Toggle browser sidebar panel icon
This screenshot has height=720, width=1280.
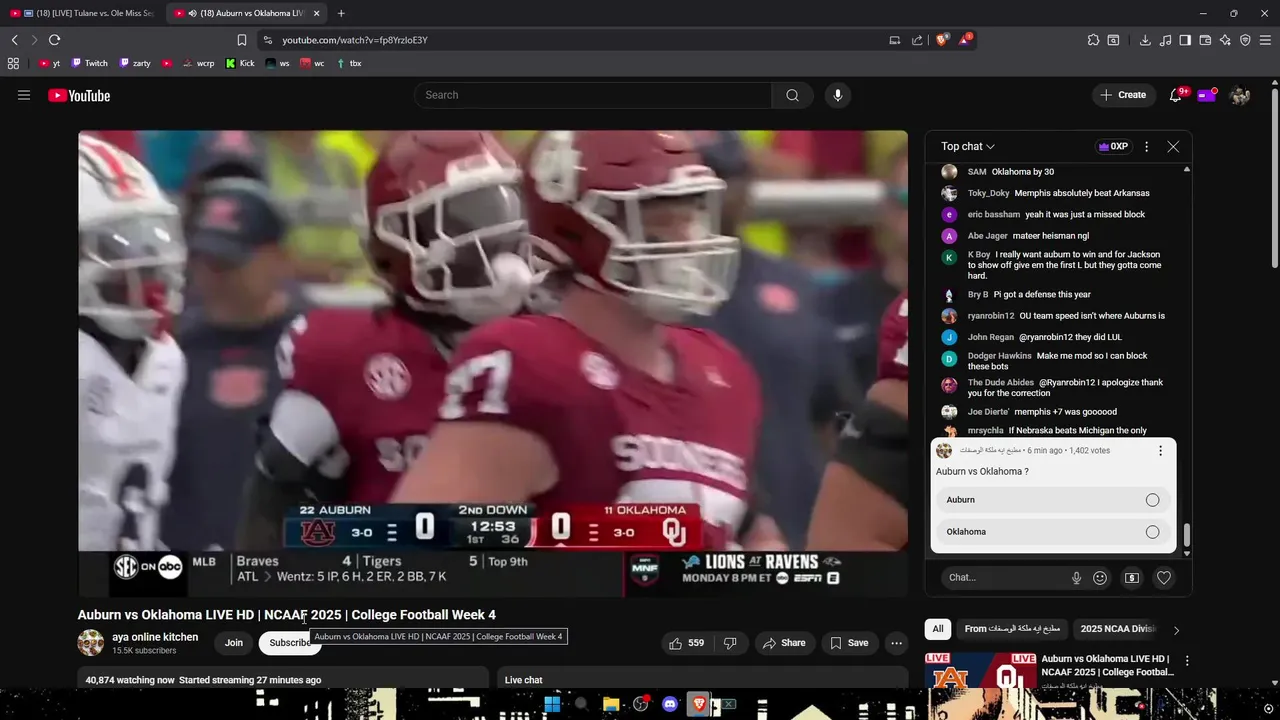(x=1185, y=40)
